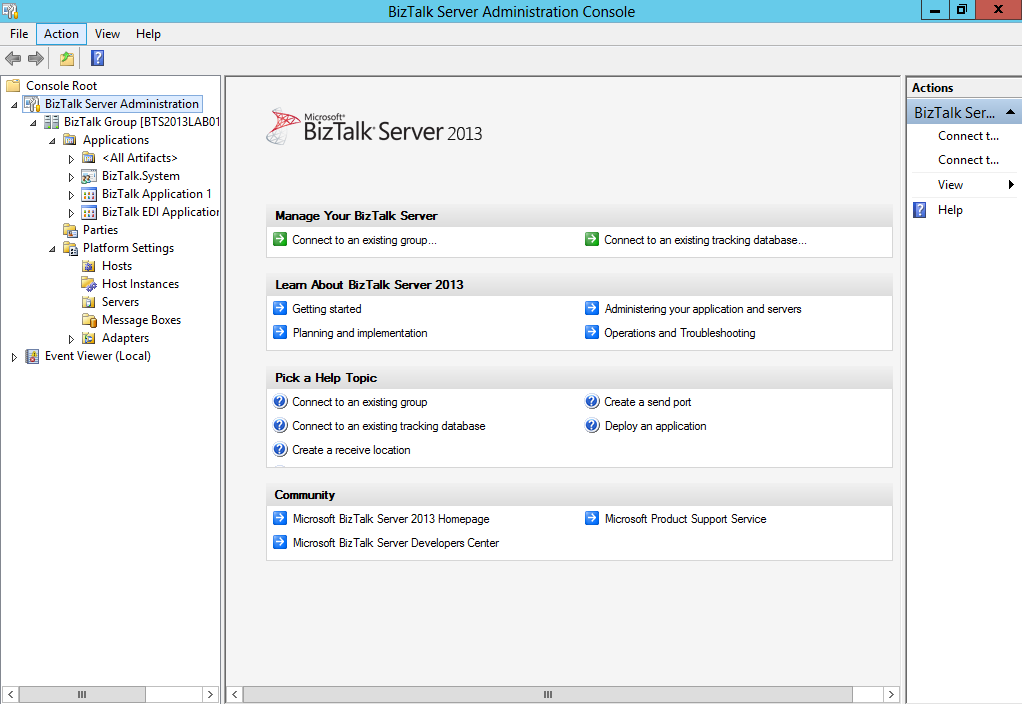Expand the All Artifacts tree node
Screen dimensions: 1022x704
pyautogui.click(x=71, y=158)
